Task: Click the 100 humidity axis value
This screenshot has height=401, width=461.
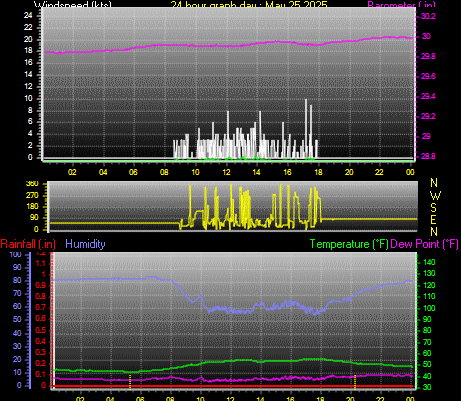Action: [15, 255]
